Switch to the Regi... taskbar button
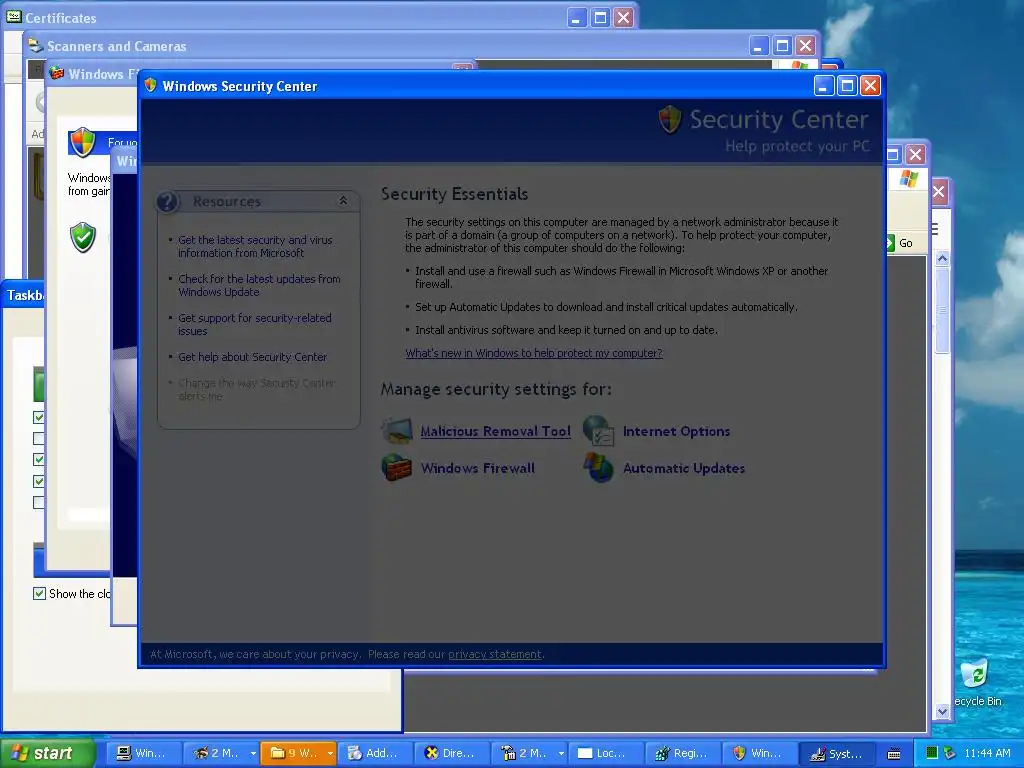 pos(682,753)
